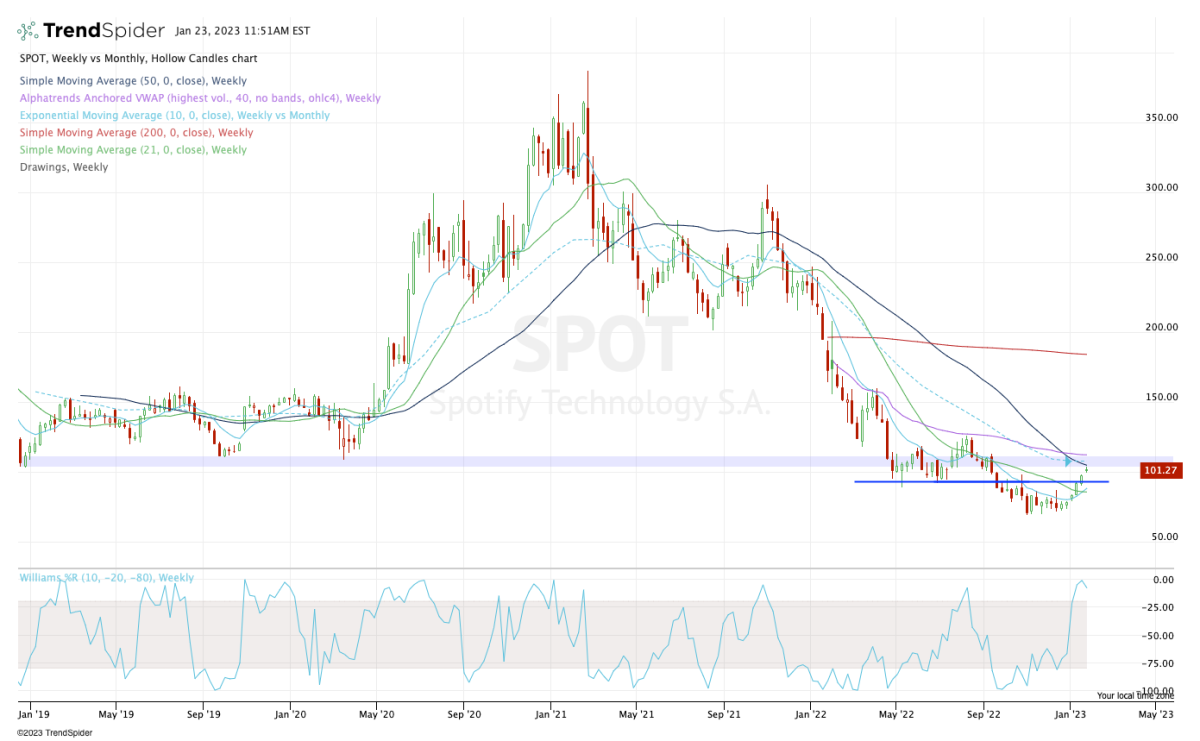Click the -50.00 Williams %R axis label
Screen dimensions: 1200x741
(1159, 635)
